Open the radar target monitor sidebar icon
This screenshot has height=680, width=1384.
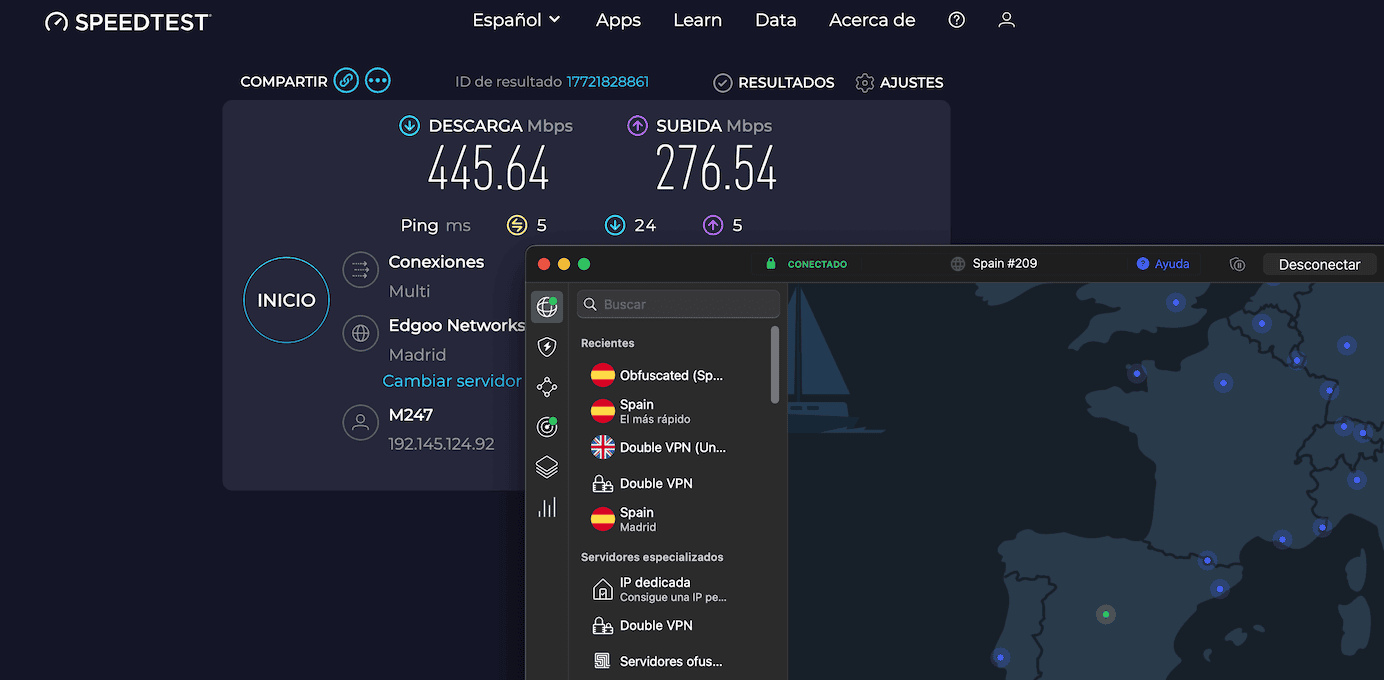[547, 427]
